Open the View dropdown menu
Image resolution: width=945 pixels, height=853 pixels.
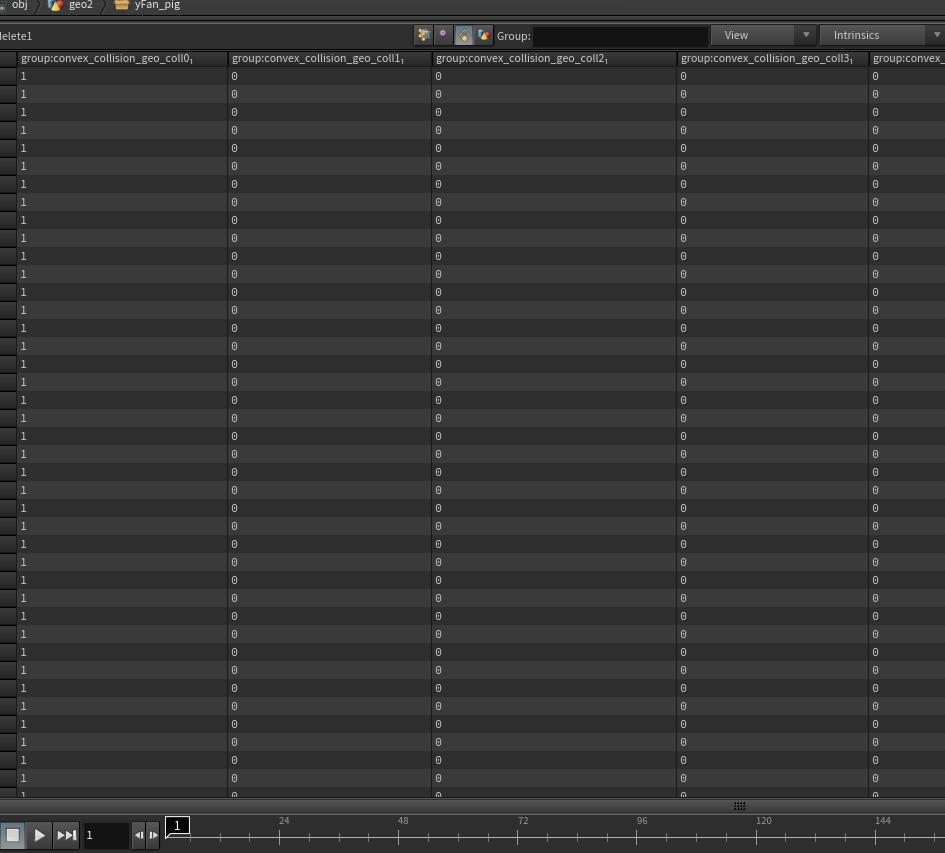763,36
